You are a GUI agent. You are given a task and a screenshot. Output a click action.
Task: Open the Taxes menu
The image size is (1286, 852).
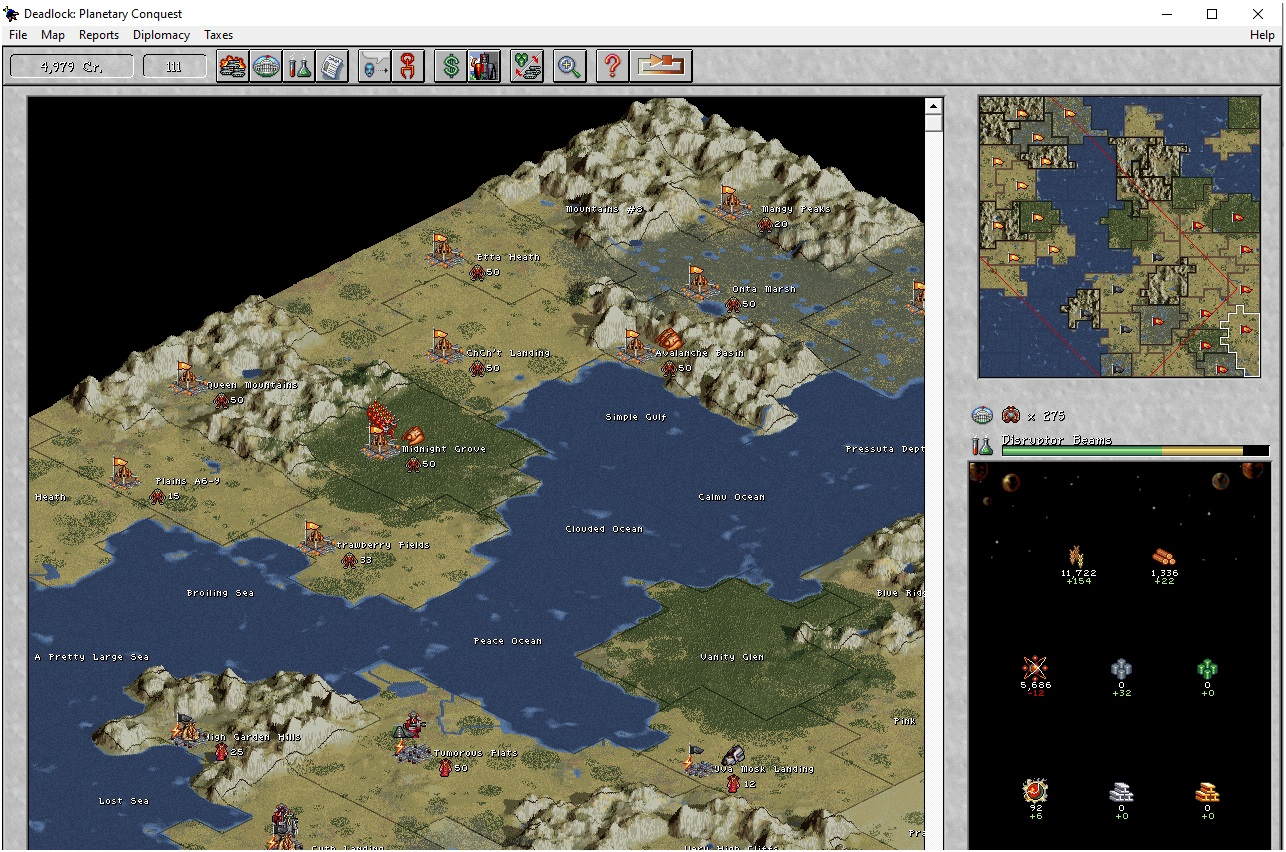point(218,35)
